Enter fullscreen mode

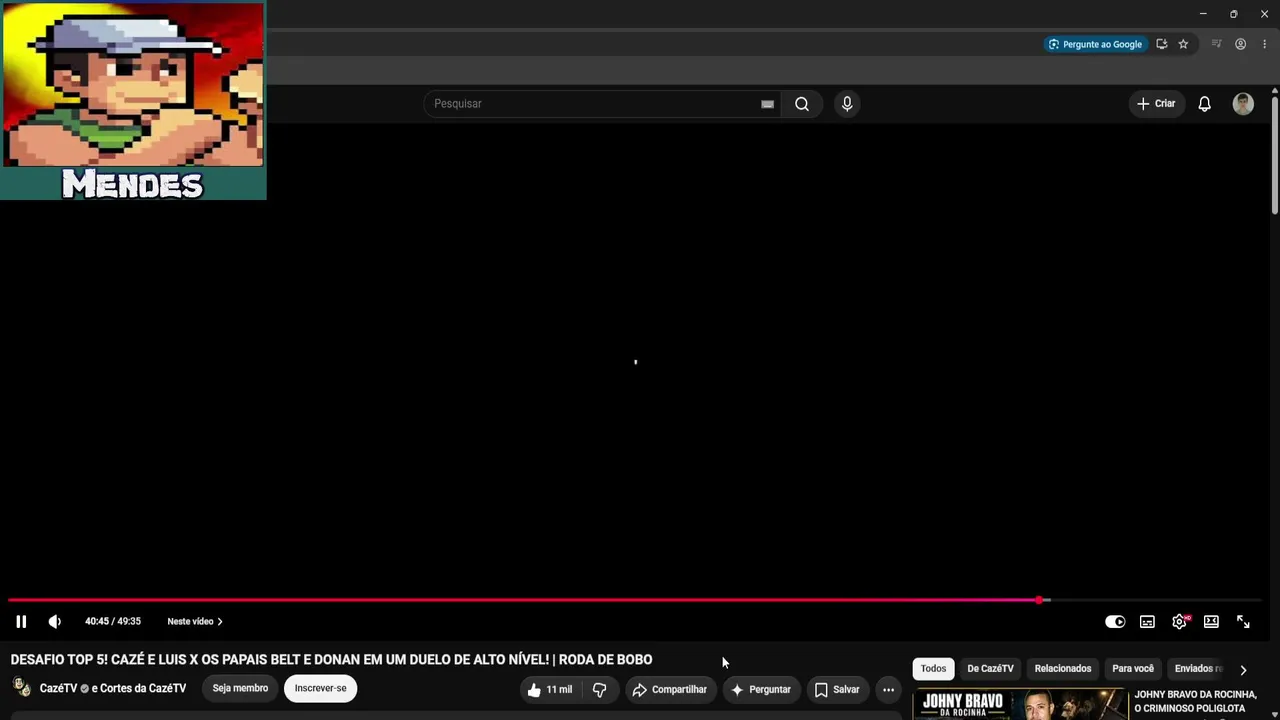click(x=1243, y=621)
